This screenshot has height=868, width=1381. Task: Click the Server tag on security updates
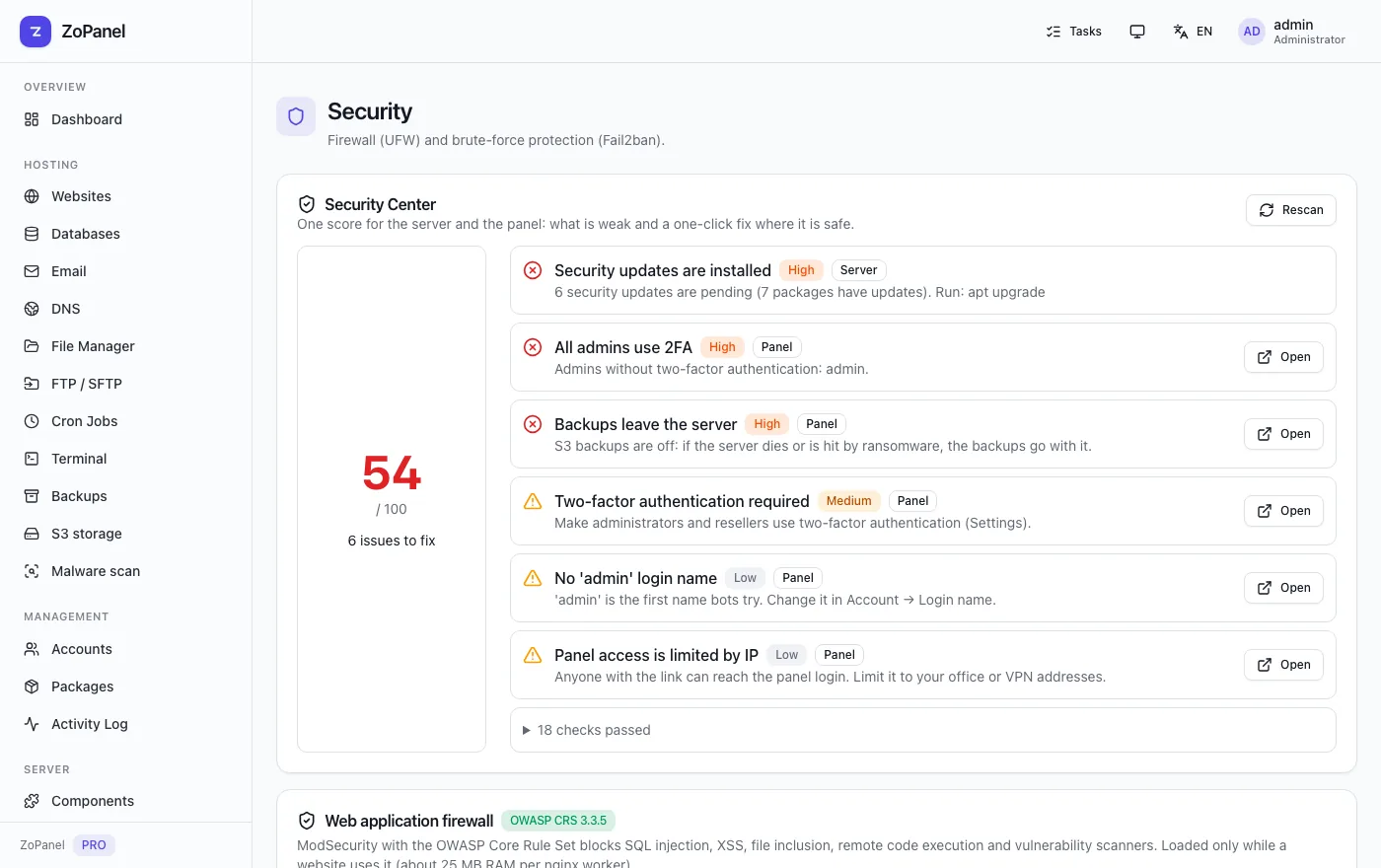pos(858,270)
